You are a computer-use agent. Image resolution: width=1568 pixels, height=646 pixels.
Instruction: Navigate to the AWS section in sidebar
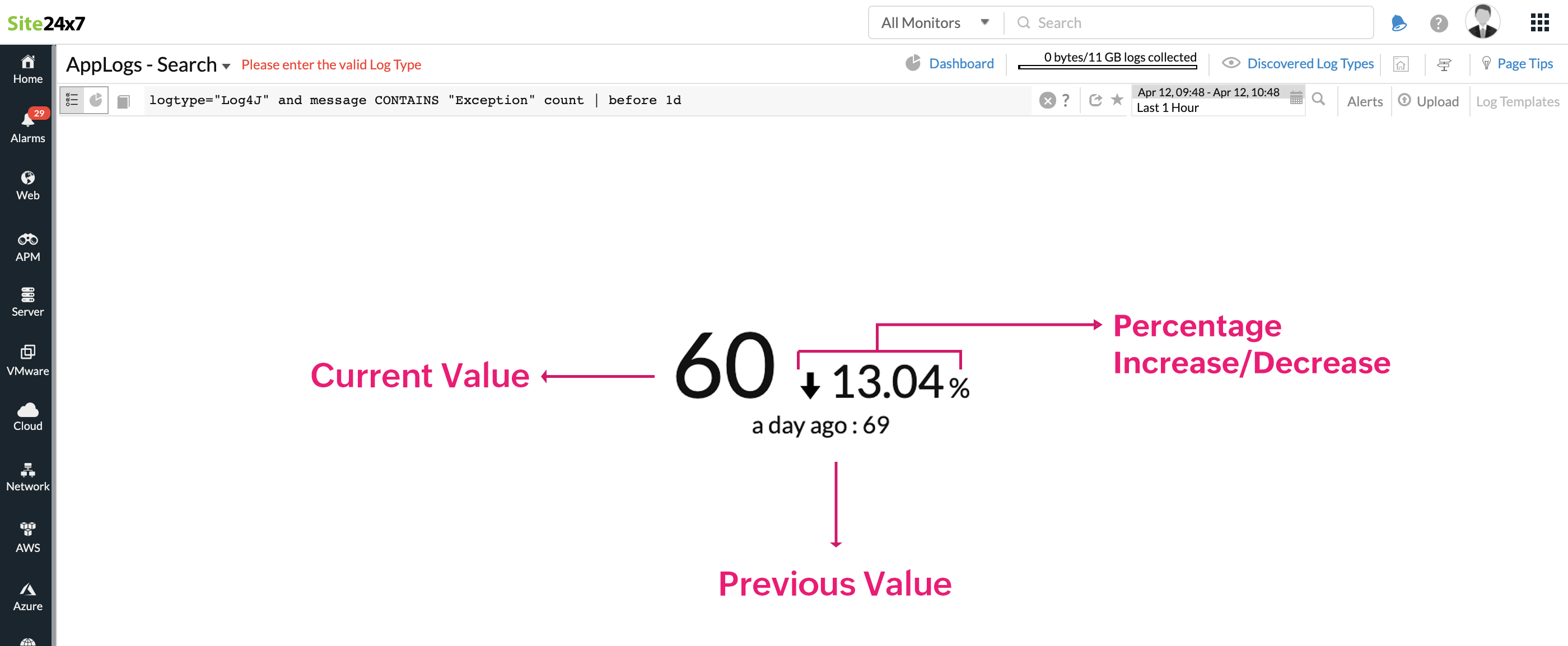tap(27, 535)
